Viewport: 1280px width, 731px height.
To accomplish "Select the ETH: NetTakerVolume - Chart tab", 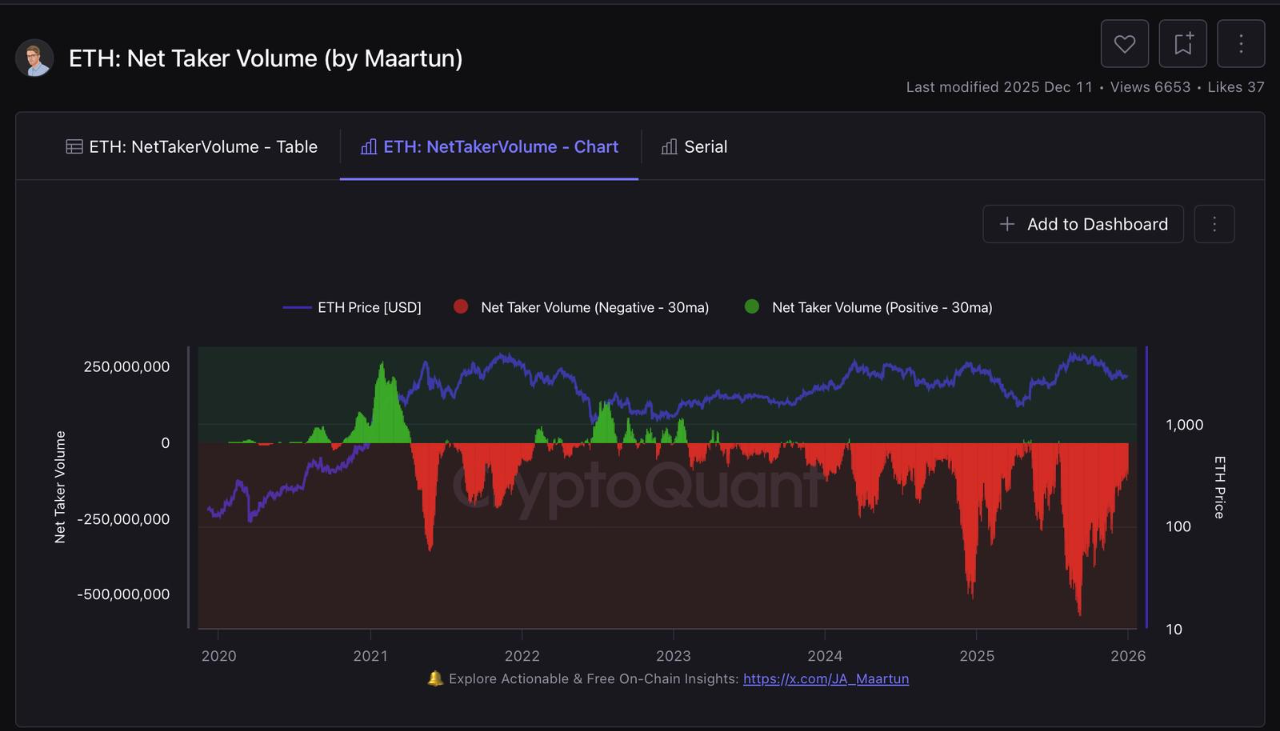I will [489, 147].
